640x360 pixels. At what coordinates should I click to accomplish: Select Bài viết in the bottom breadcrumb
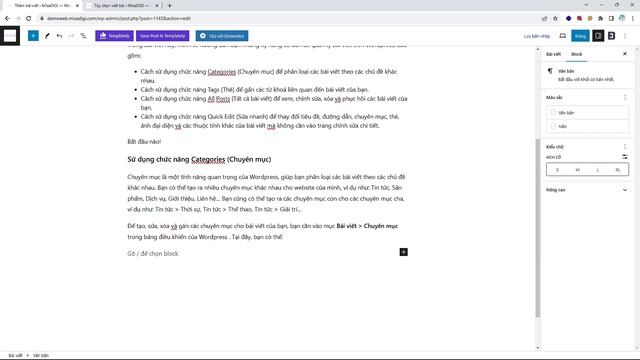click(16, 355)
